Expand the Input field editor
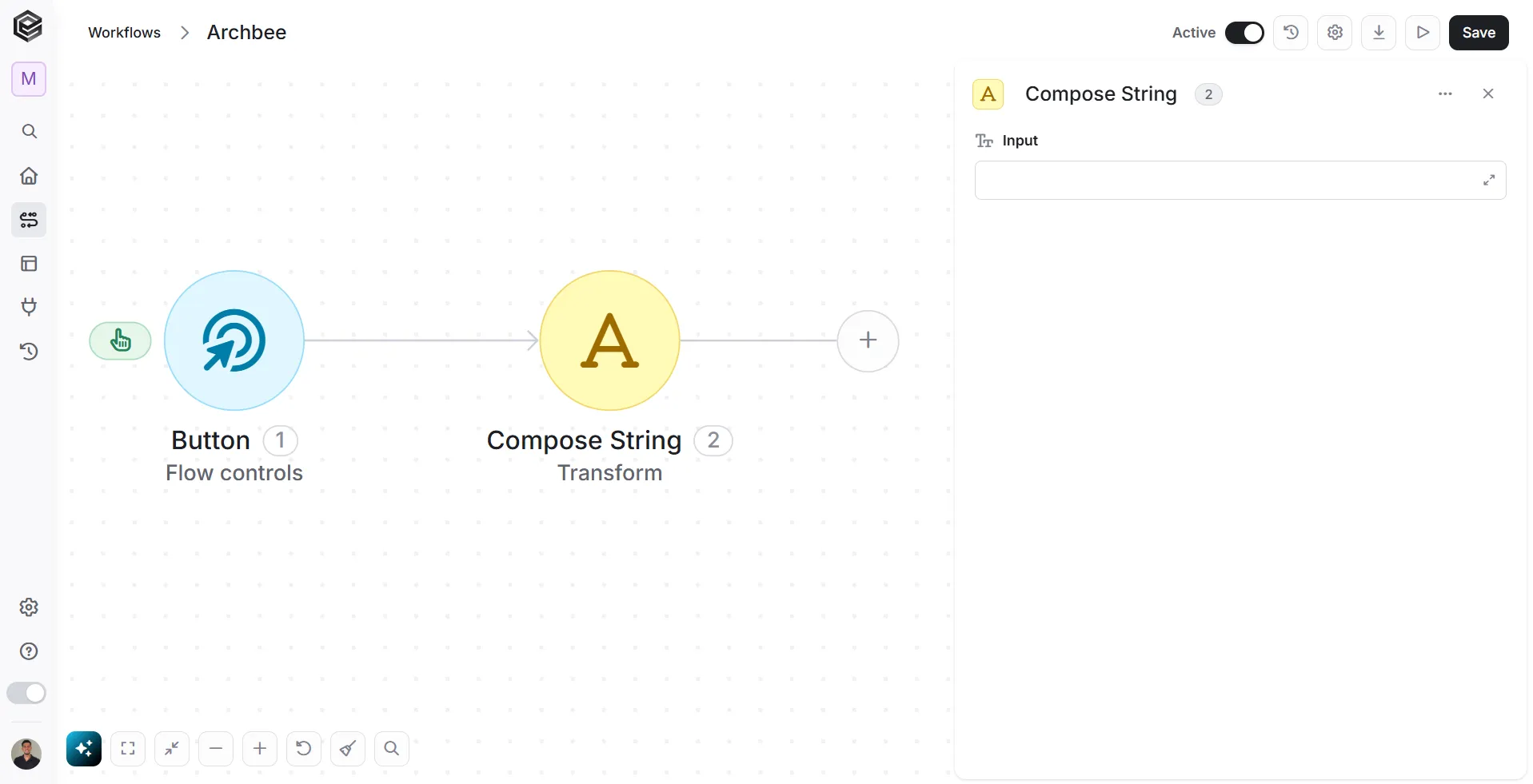Screen dimensions: 1533x784 pyautogui.click(x=1489, y=181)
